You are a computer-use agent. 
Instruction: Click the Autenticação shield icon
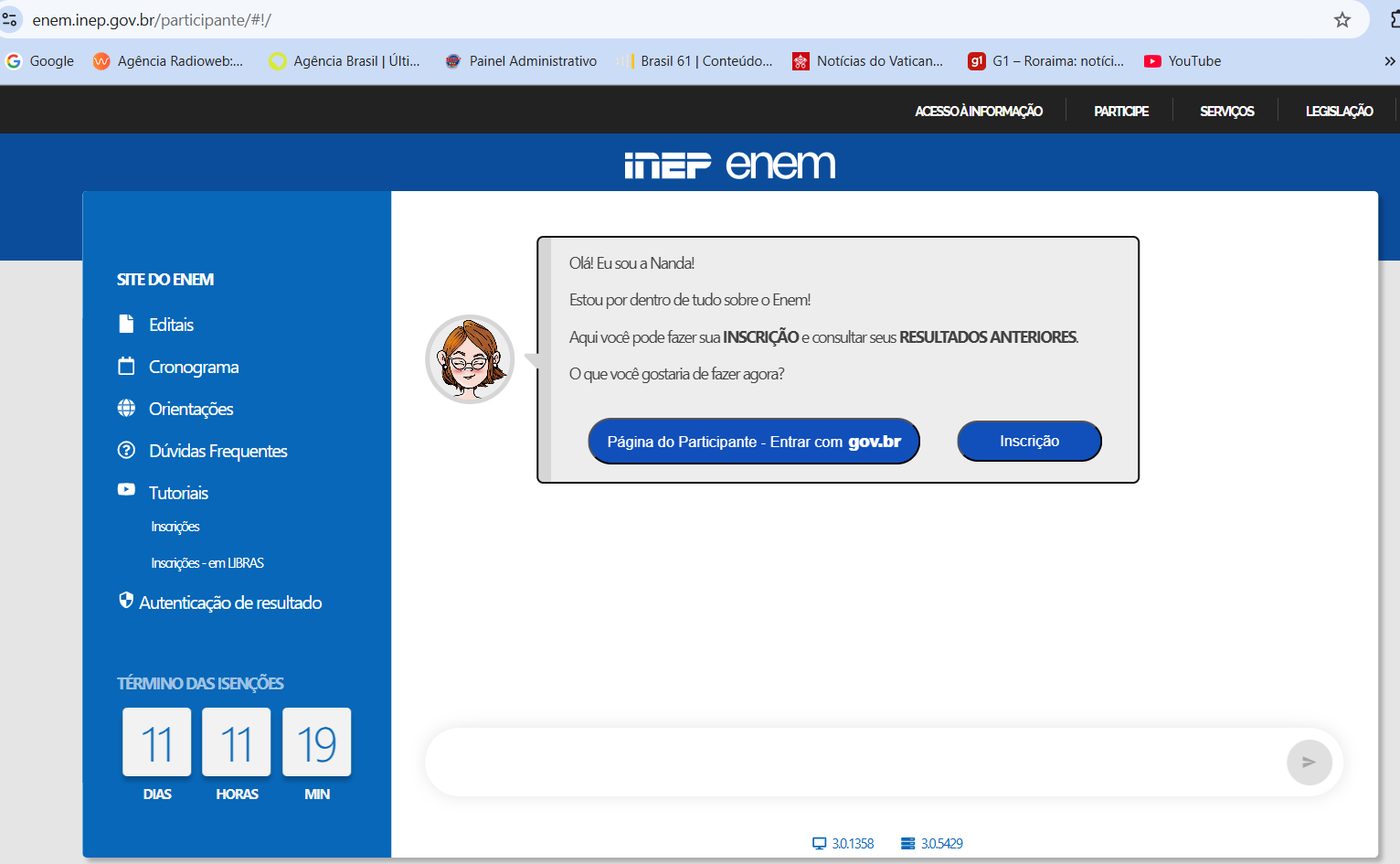click(126, 600)
